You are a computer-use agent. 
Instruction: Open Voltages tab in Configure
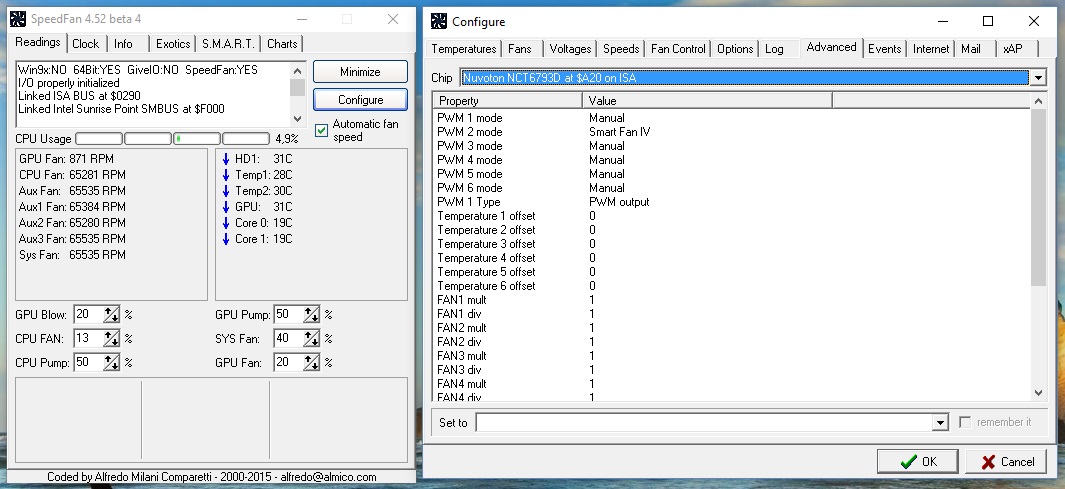click(x=570, y=49)
